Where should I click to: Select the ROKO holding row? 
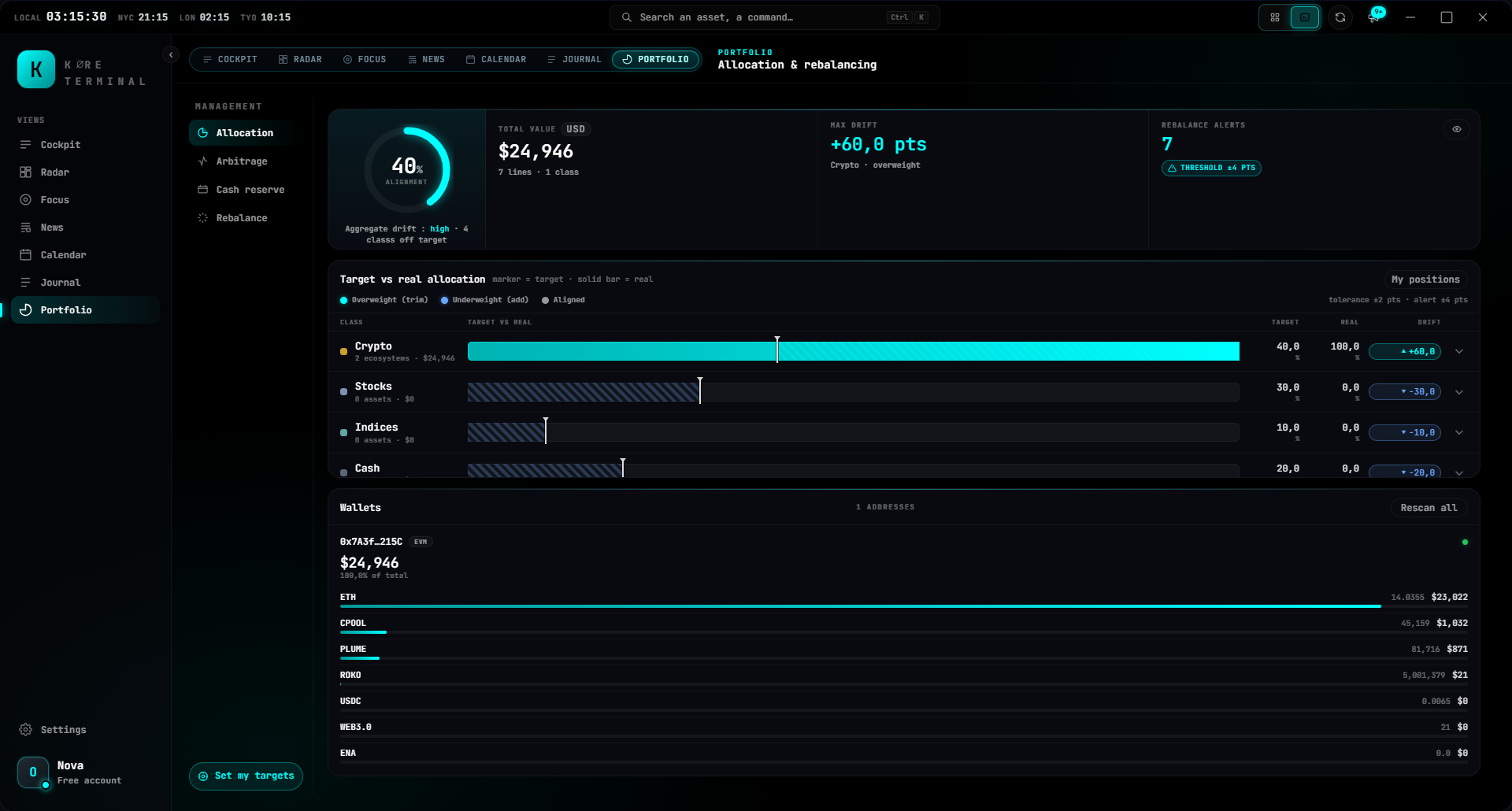(x=903, y=679)
